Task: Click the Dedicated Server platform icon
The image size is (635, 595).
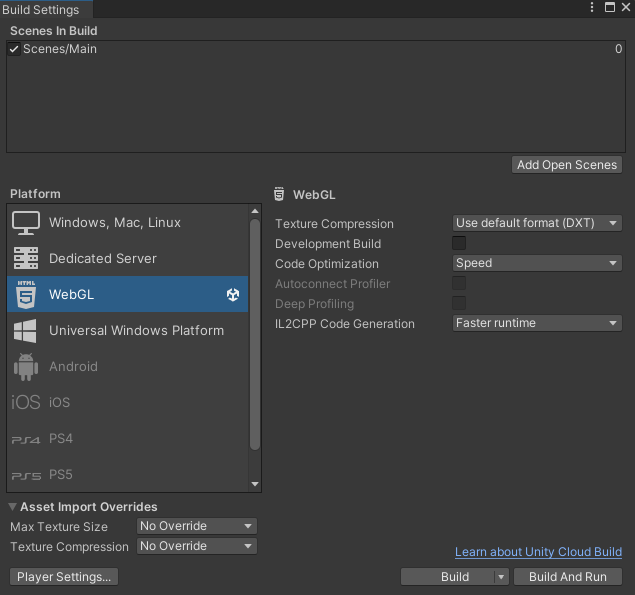Action: (x=26, y=258)
